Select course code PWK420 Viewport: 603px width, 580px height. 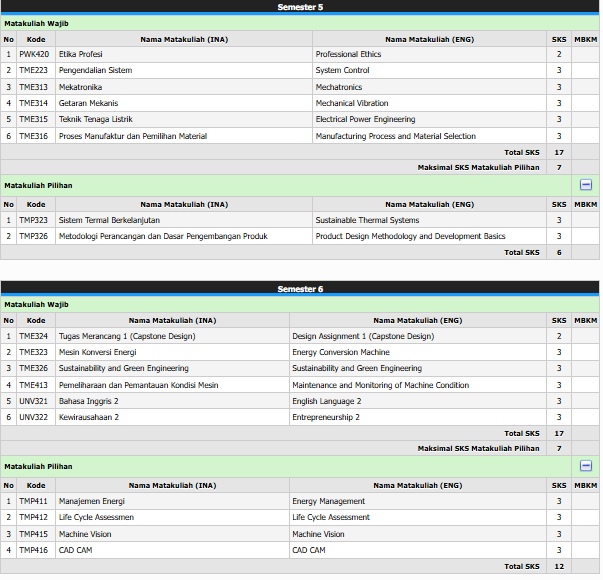point(34,54)
